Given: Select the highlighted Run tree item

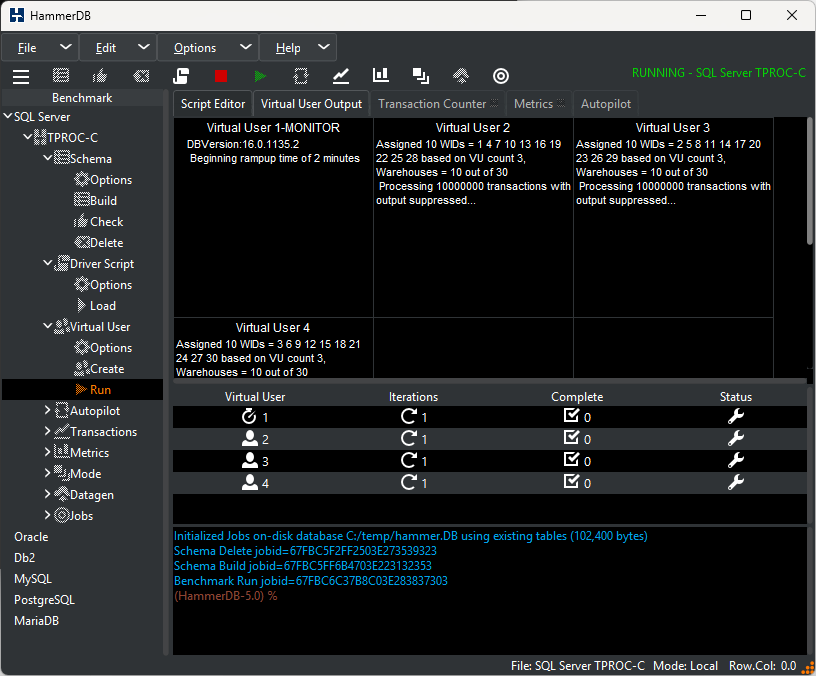Looking at the screenshot, I should (x=83, y=390).
